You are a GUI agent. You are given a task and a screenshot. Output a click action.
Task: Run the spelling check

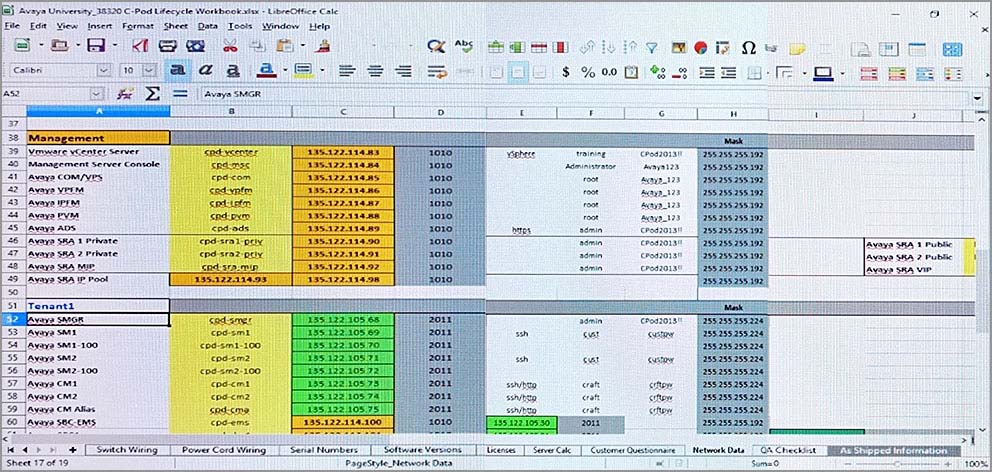[464, 46]
